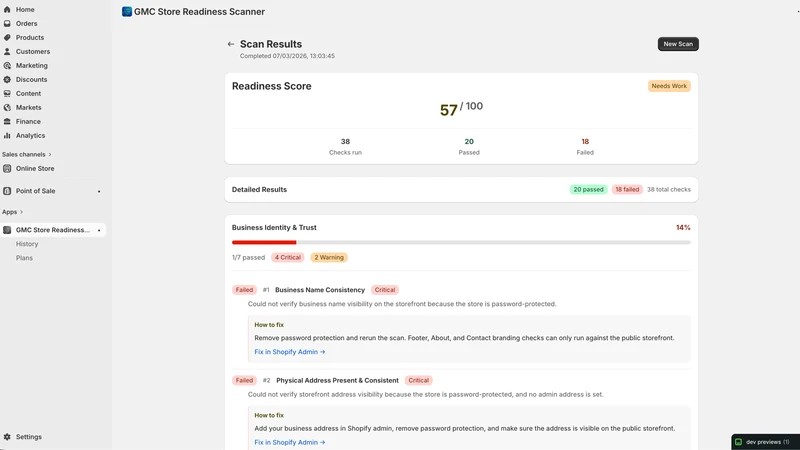Click the scan completion timestamp
This screenshot has height=450, width=800.
287,56
